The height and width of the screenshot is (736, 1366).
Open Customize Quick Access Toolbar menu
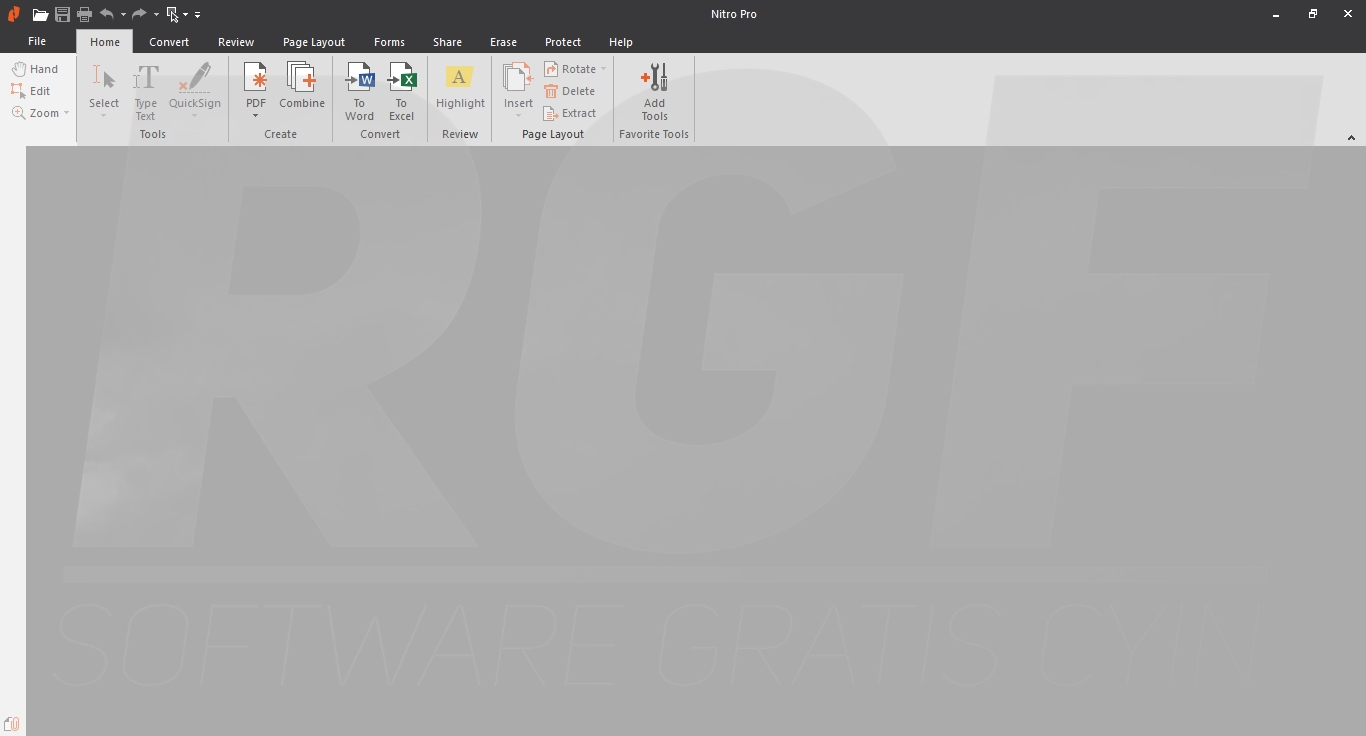point(197,15)
